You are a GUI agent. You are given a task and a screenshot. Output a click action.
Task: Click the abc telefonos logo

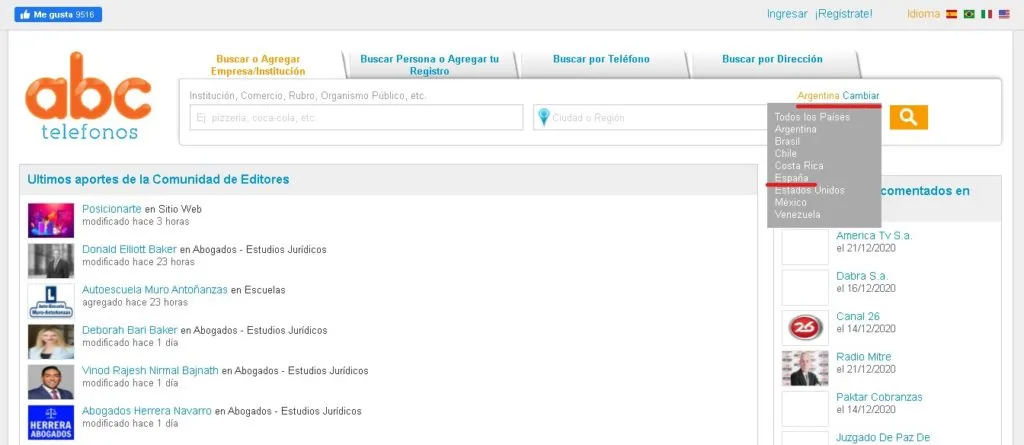click(89, 97)
